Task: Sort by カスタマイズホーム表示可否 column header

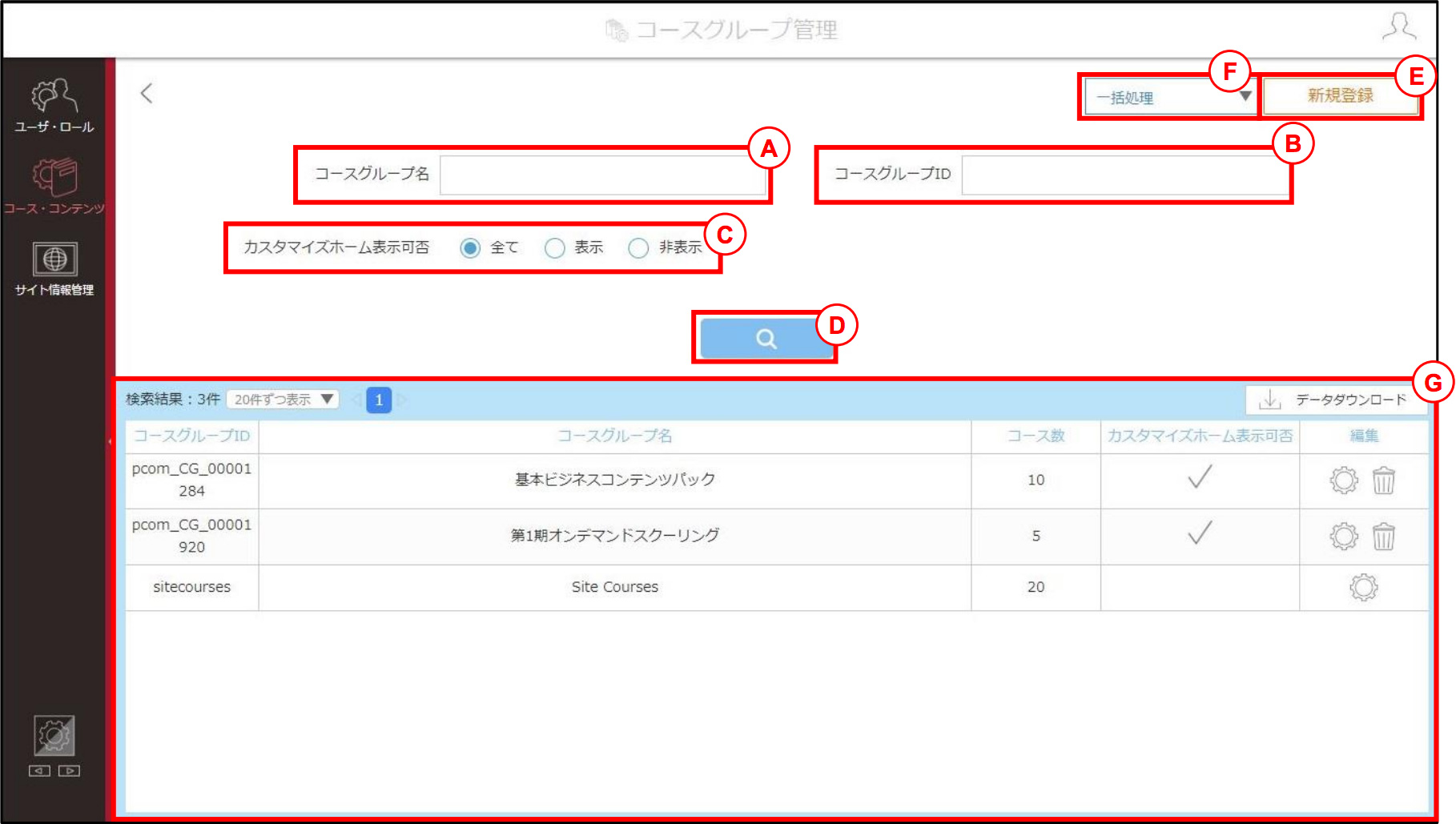Action: coord(1200,436)
